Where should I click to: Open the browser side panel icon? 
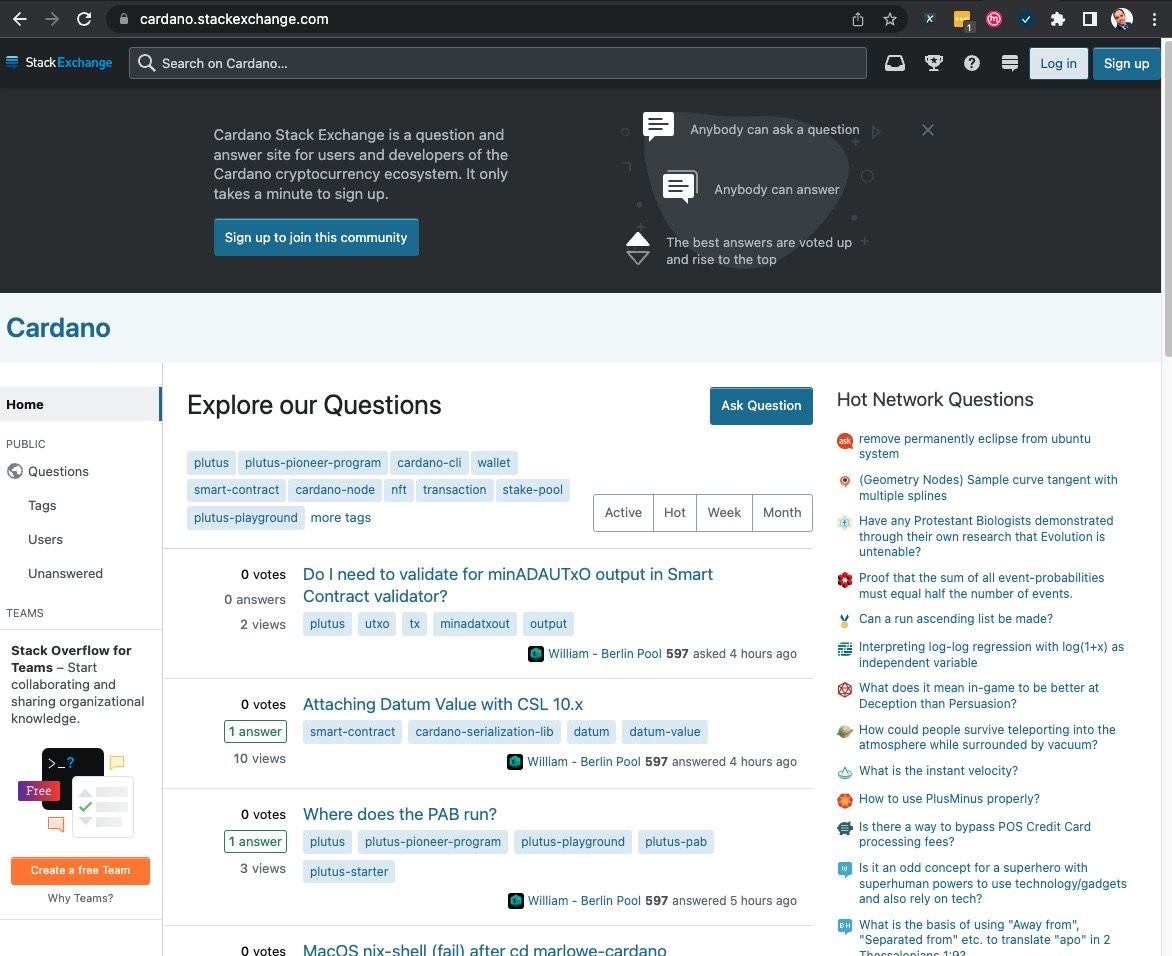coord(1090,19)
